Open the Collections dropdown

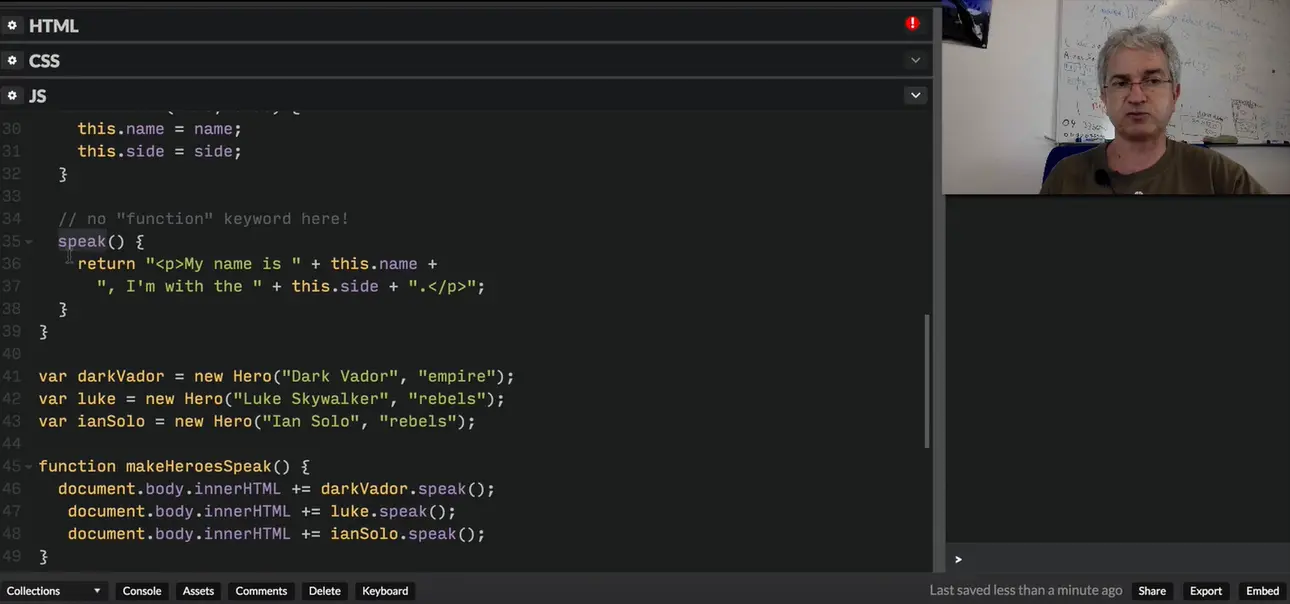(54, 591)
